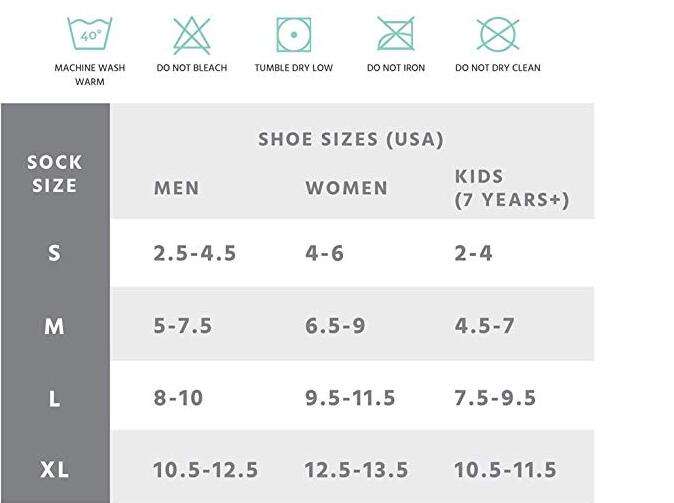Click the kids 10.5-11.5 size cell
674x503 pixels.
pos(505,469)
